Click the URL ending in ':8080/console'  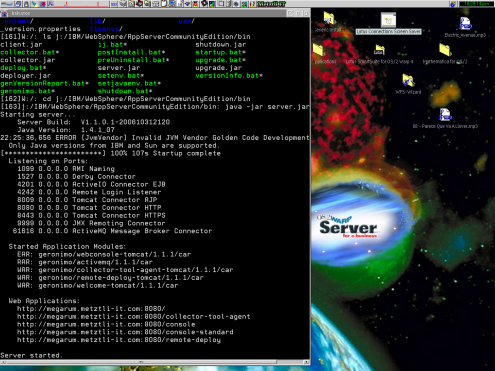pos(106,324)
